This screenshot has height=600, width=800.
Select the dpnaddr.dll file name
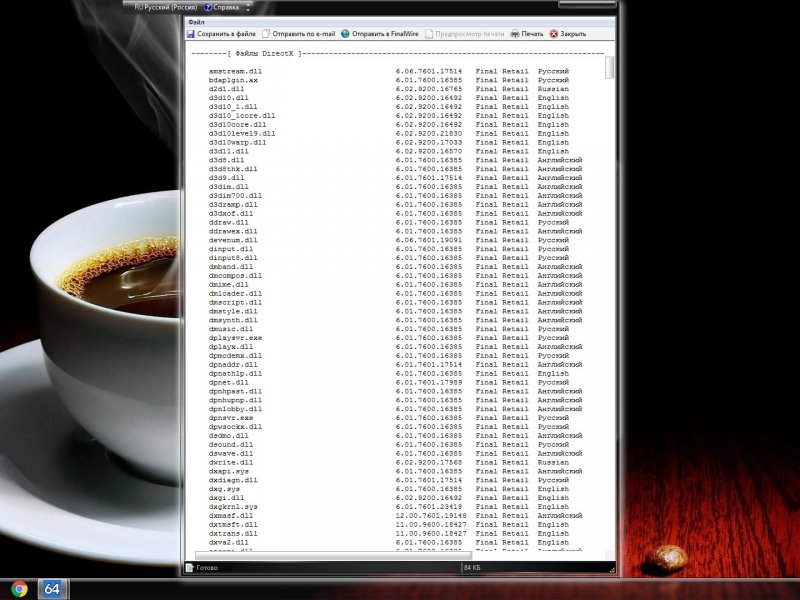[233, 365]
